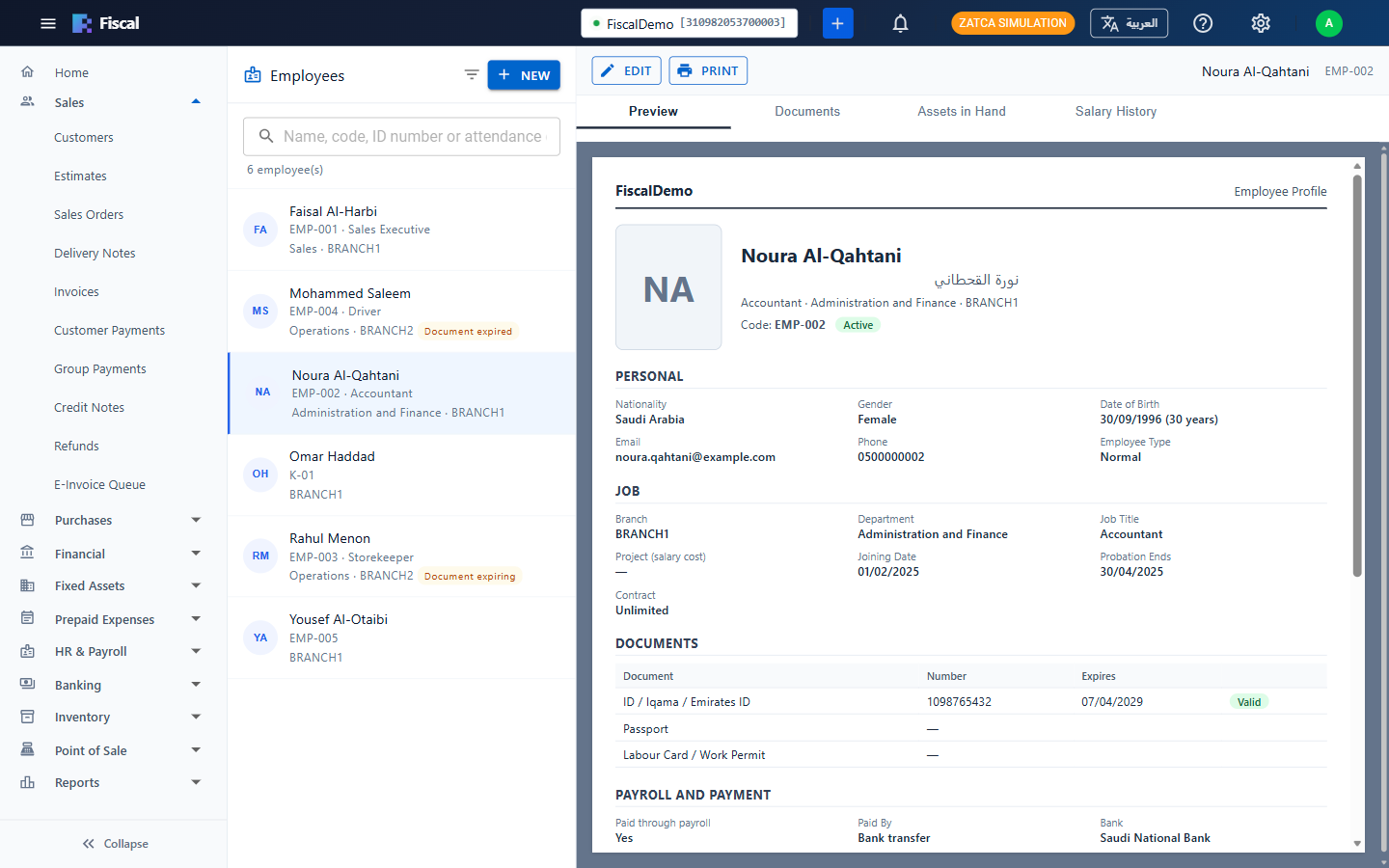1389x868 pixels.
Task: Click the HR & Payroll sidebar icon
Action: tap(28, 651)
